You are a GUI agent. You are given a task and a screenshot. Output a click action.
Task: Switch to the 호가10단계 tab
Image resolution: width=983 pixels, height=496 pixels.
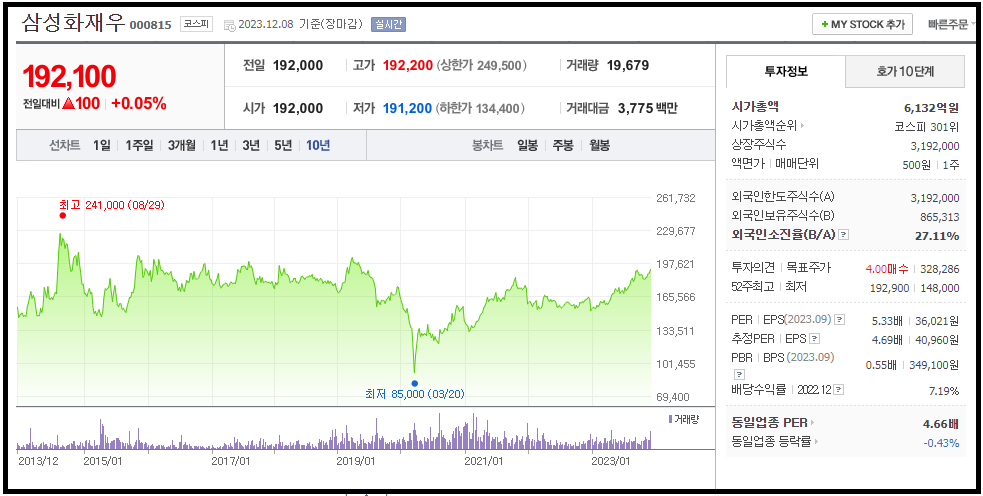click(x=905, y=71)
